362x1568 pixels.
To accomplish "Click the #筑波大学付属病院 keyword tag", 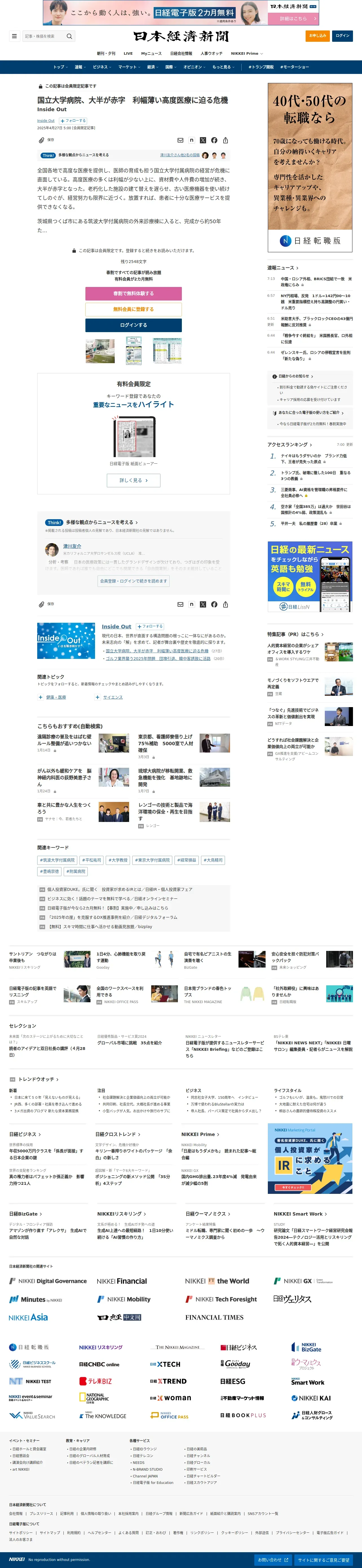I will [x=58, y=860].
